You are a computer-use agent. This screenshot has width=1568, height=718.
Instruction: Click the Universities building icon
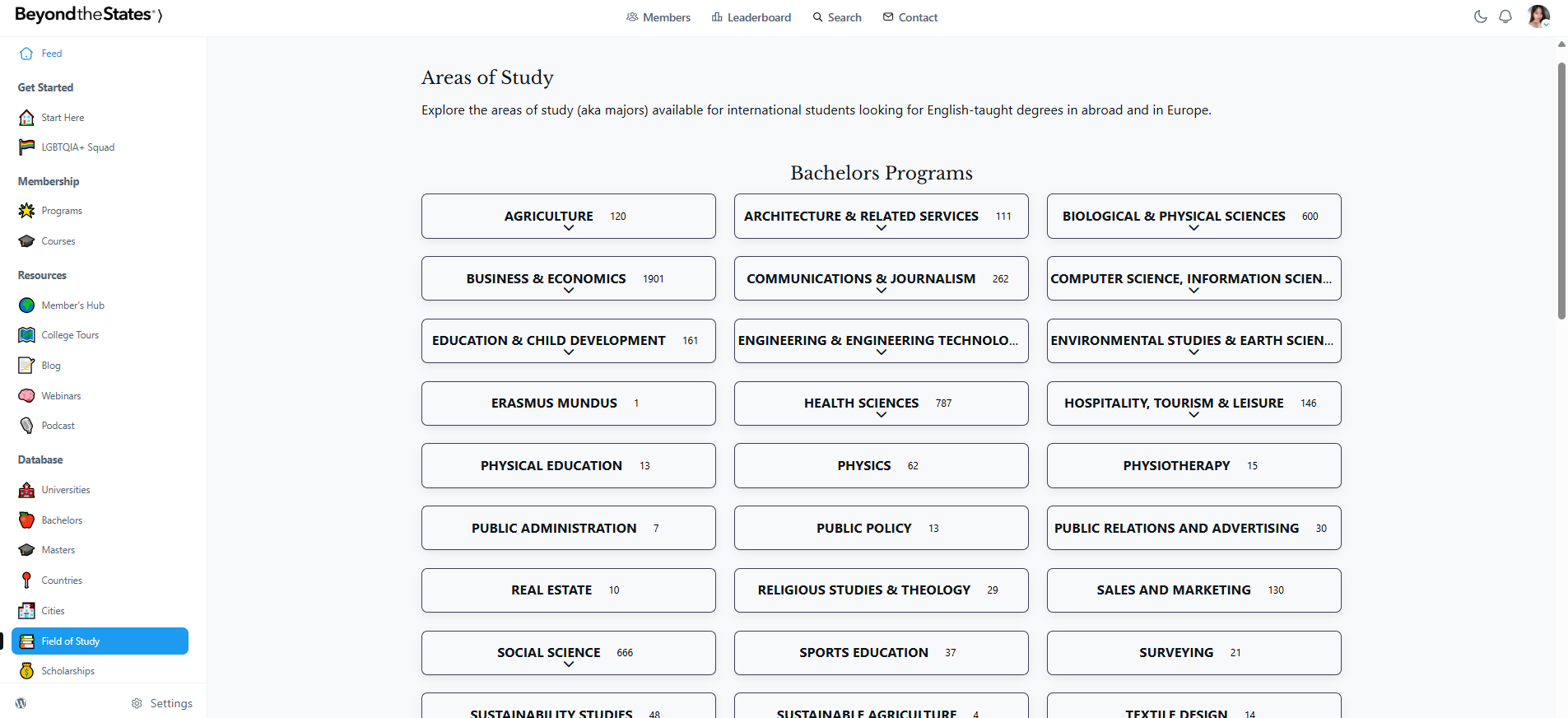click(26, 490)
